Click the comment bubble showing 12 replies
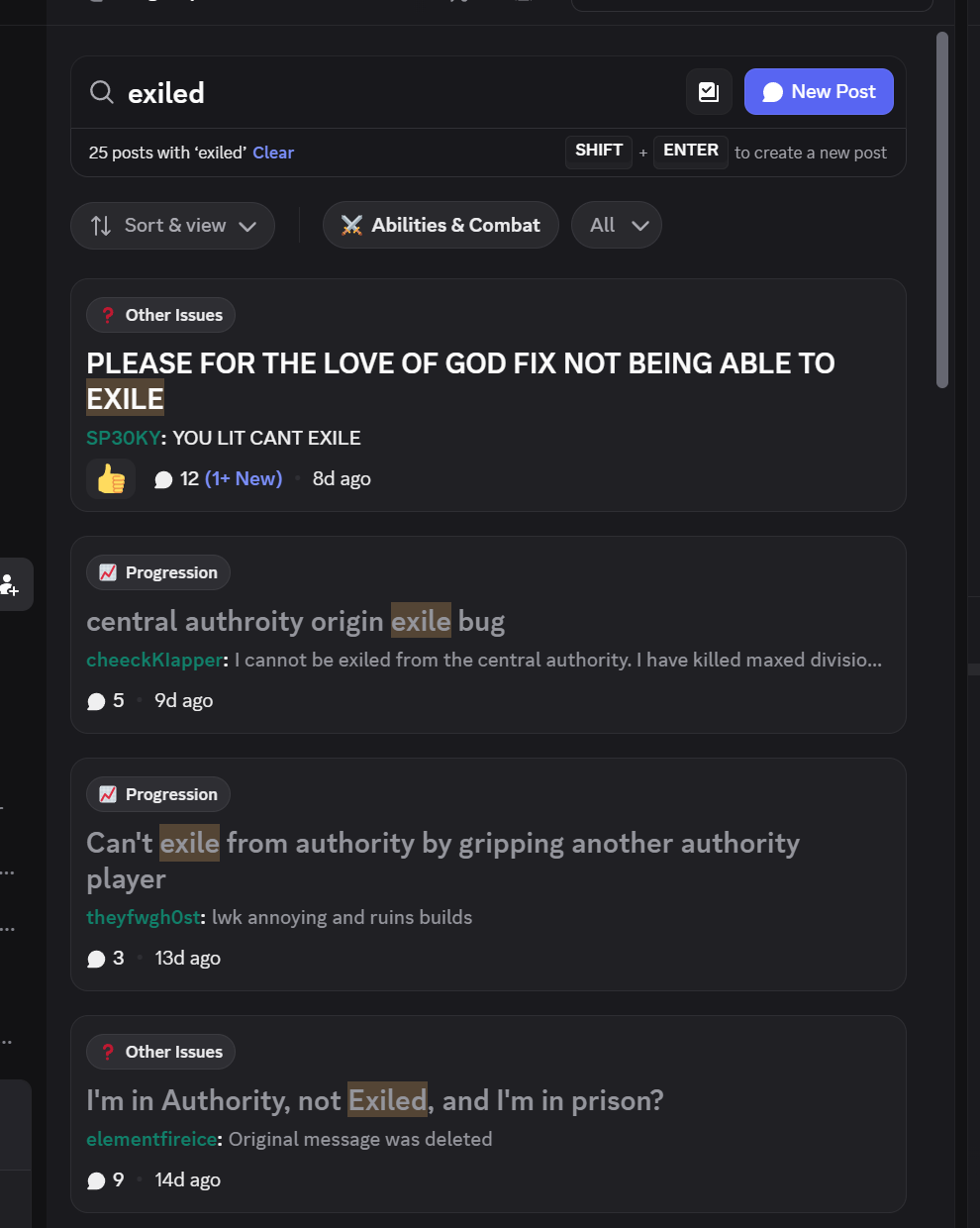Viewport: 980px width, 1228px height. 163,479
